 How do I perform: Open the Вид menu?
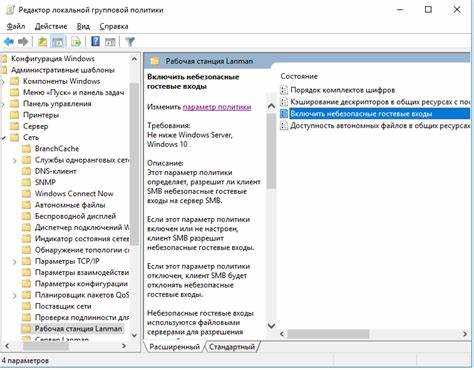(83, 26)
